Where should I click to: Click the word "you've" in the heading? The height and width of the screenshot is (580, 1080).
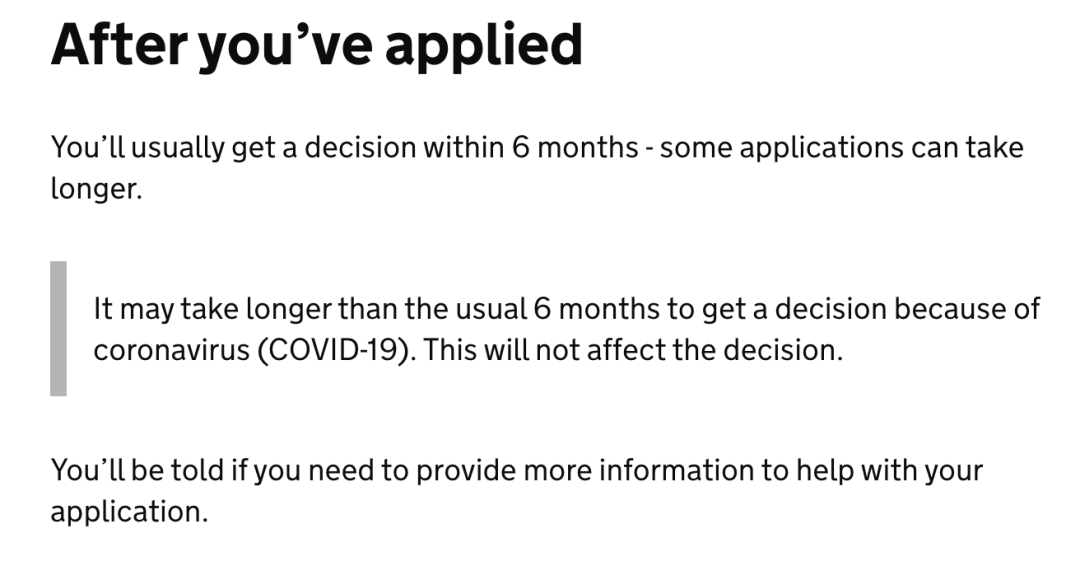click(x=285, y=46)
